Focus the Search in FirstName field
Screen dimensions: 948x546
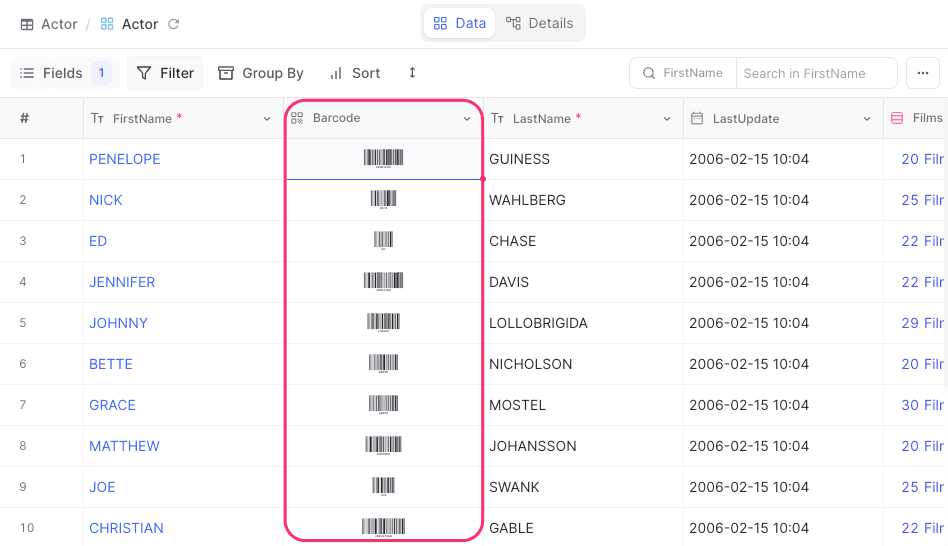point(815,73)
